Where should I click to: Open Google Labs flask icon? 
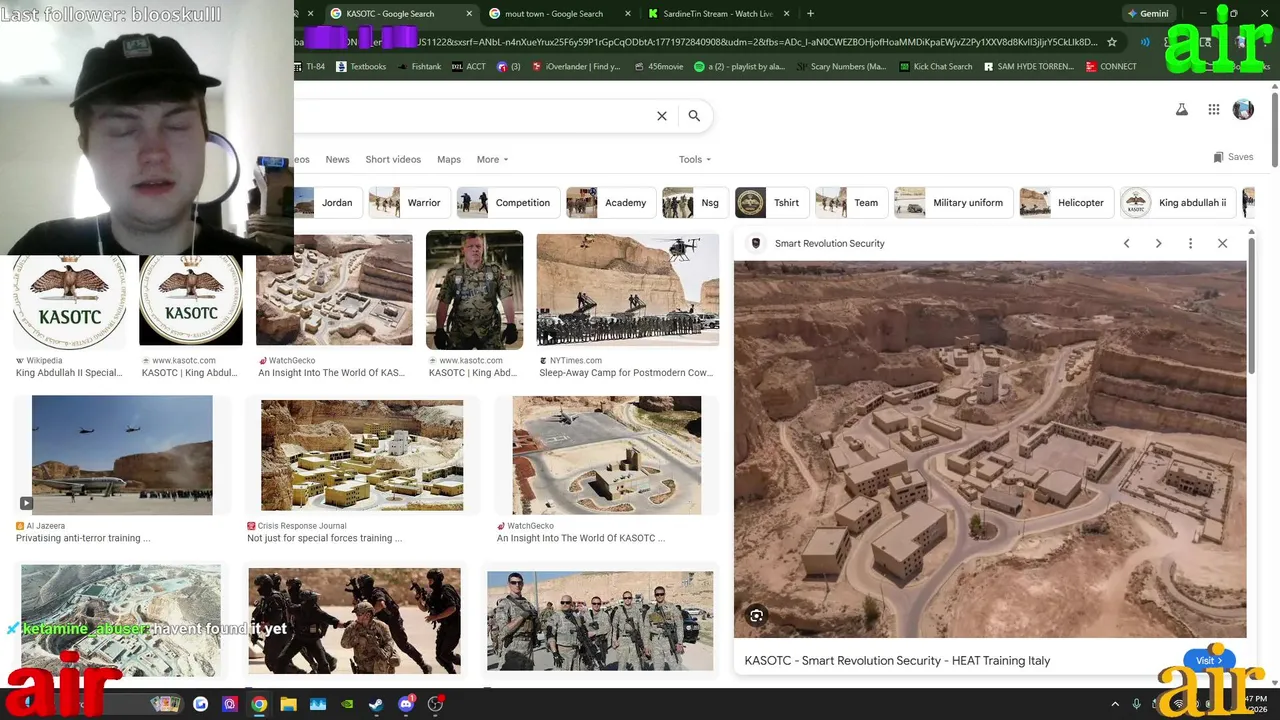click(1182, 110)
